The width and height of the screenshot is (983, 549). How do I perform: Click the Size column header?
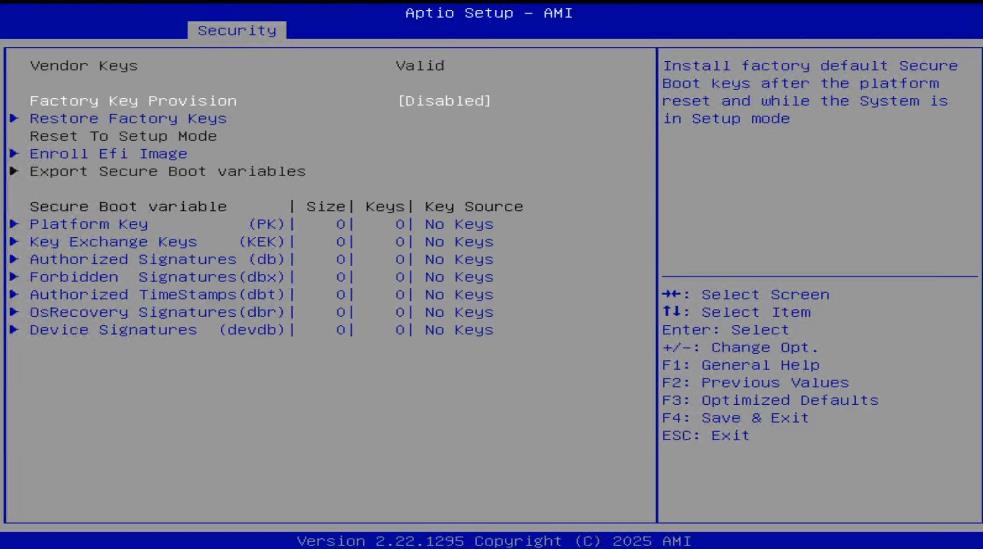325,206
